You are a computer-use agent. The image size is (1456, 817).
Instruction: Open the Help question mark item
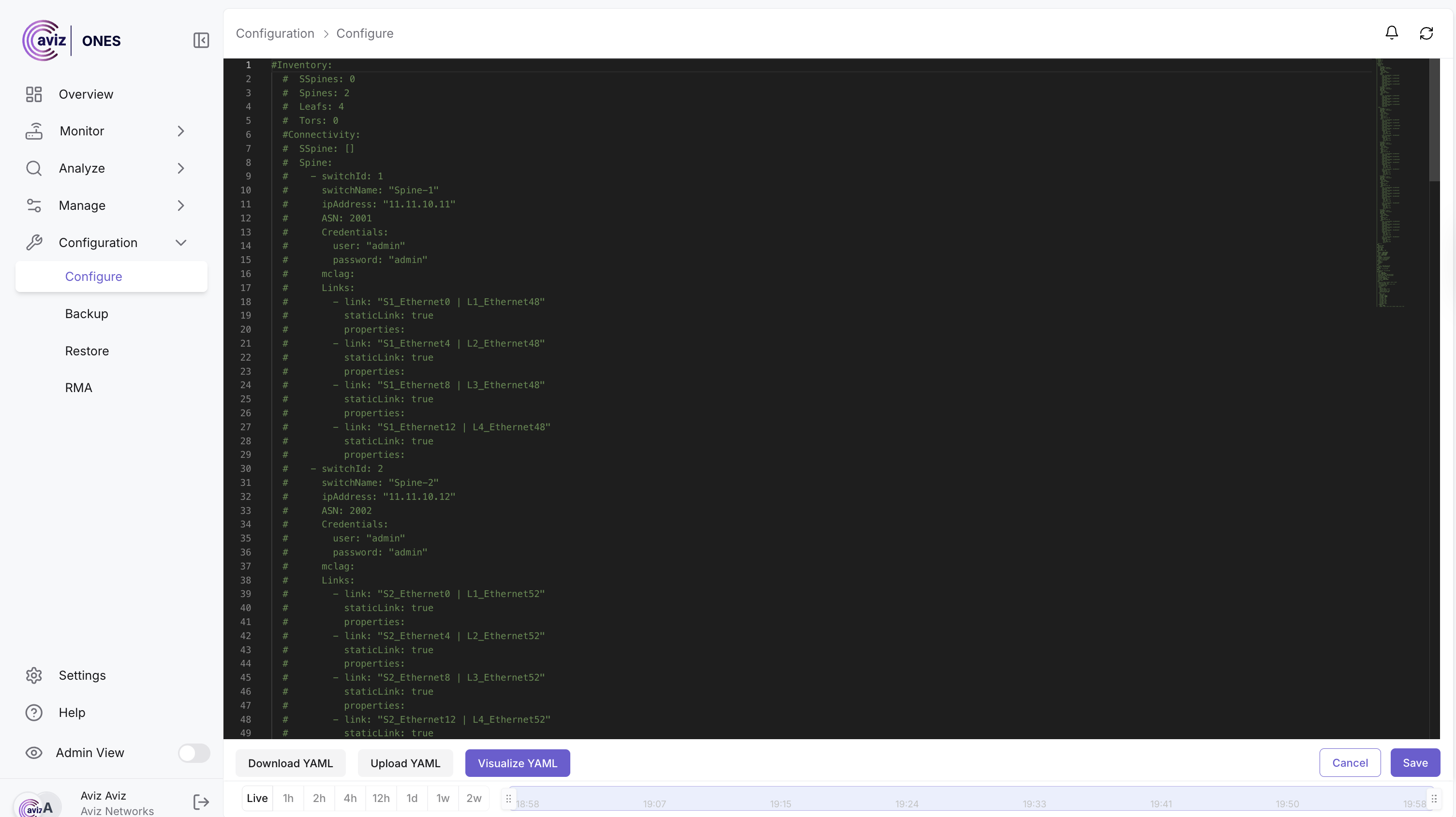coord(34,713)
